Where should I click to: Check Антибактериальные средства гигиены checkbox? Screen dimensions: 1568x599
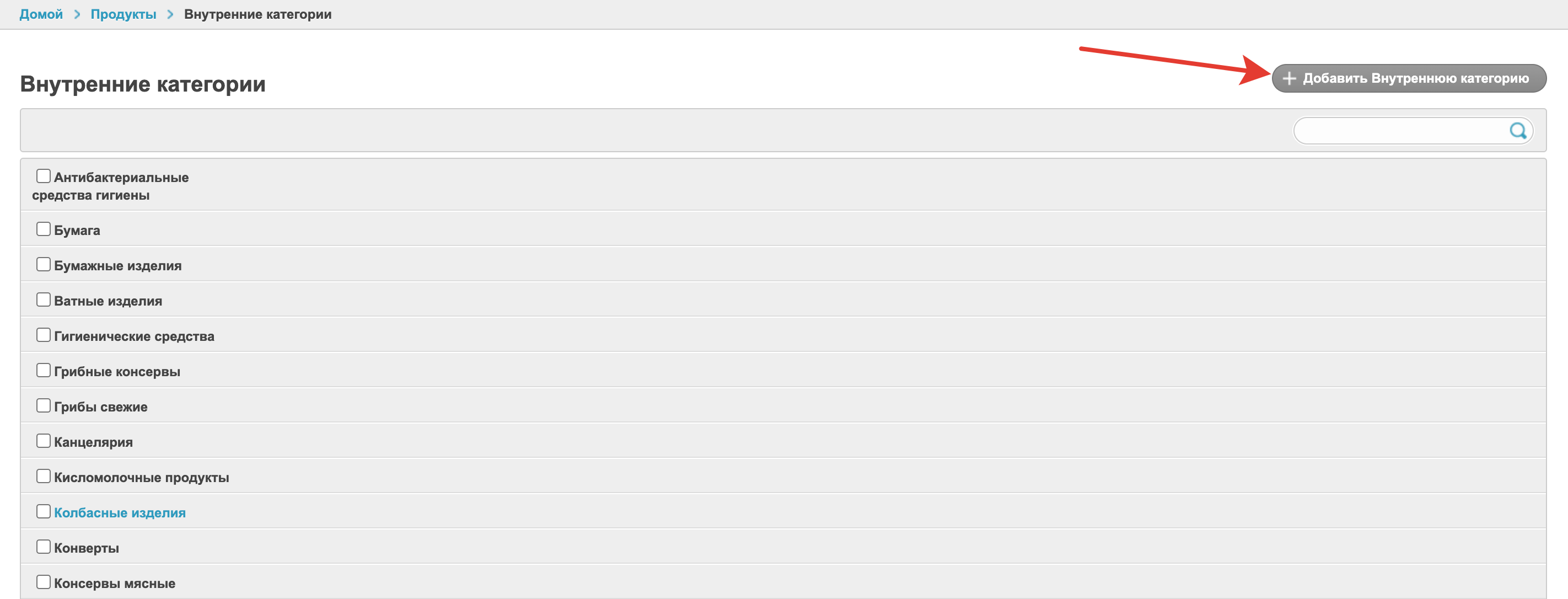click(x=43, y=176)
